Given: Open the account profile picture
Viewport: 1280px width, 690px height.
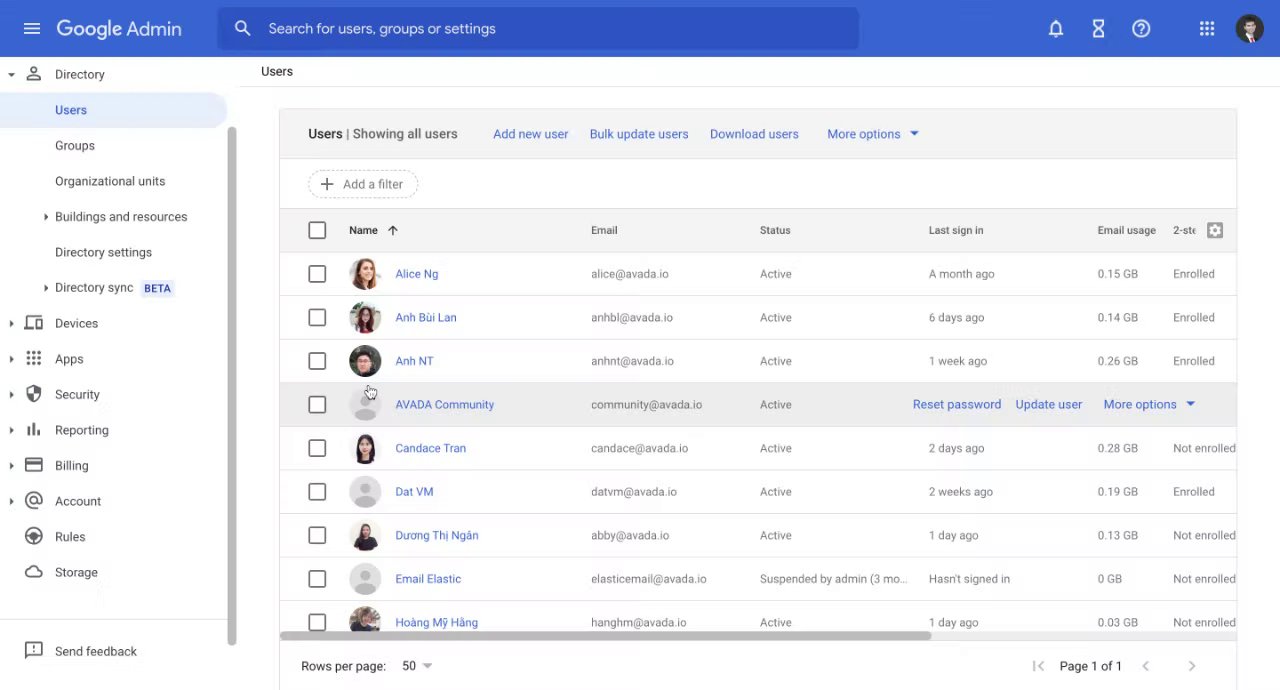Looking at the screenshot, I should [x=1250, y=29].
